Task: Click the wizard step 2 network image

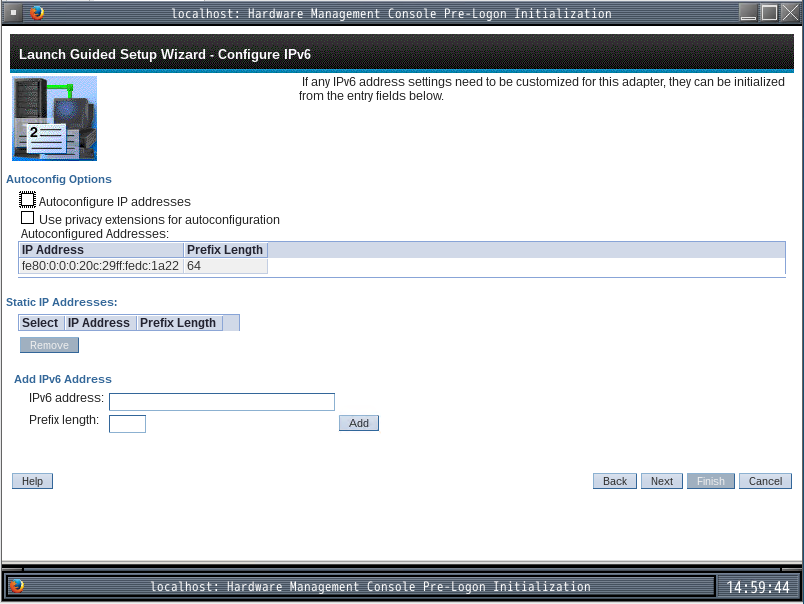Action: pos(54,118)
